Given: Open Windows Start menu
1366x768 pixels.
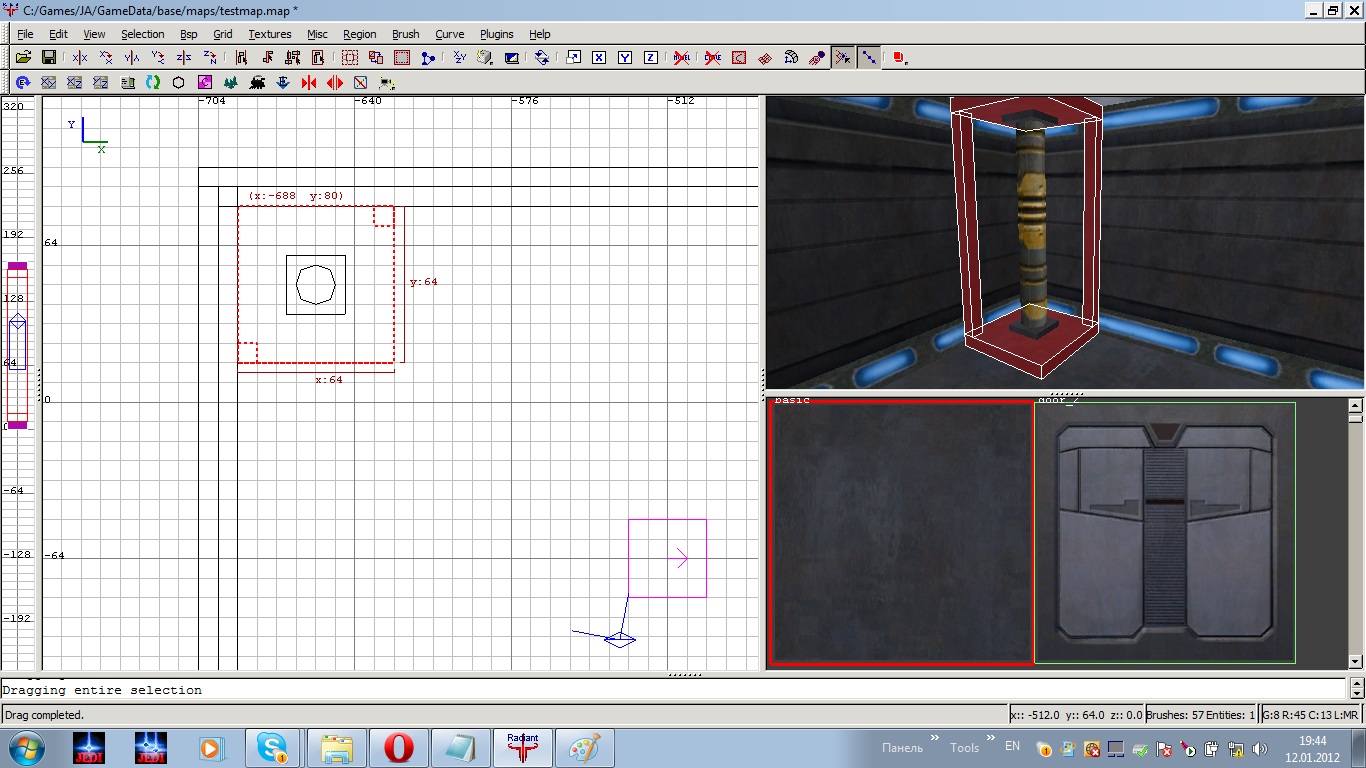Looking at the screenshot, I should coord(26,748).
